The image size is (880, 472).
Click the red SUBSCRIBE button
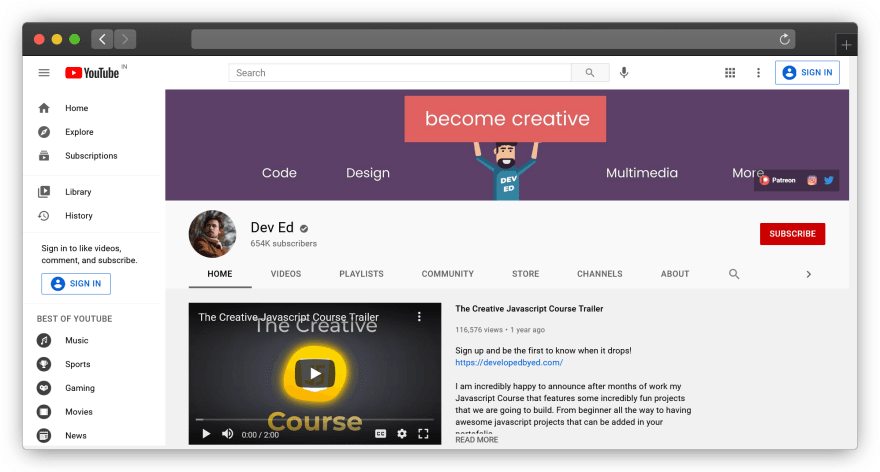pos(792,234)
